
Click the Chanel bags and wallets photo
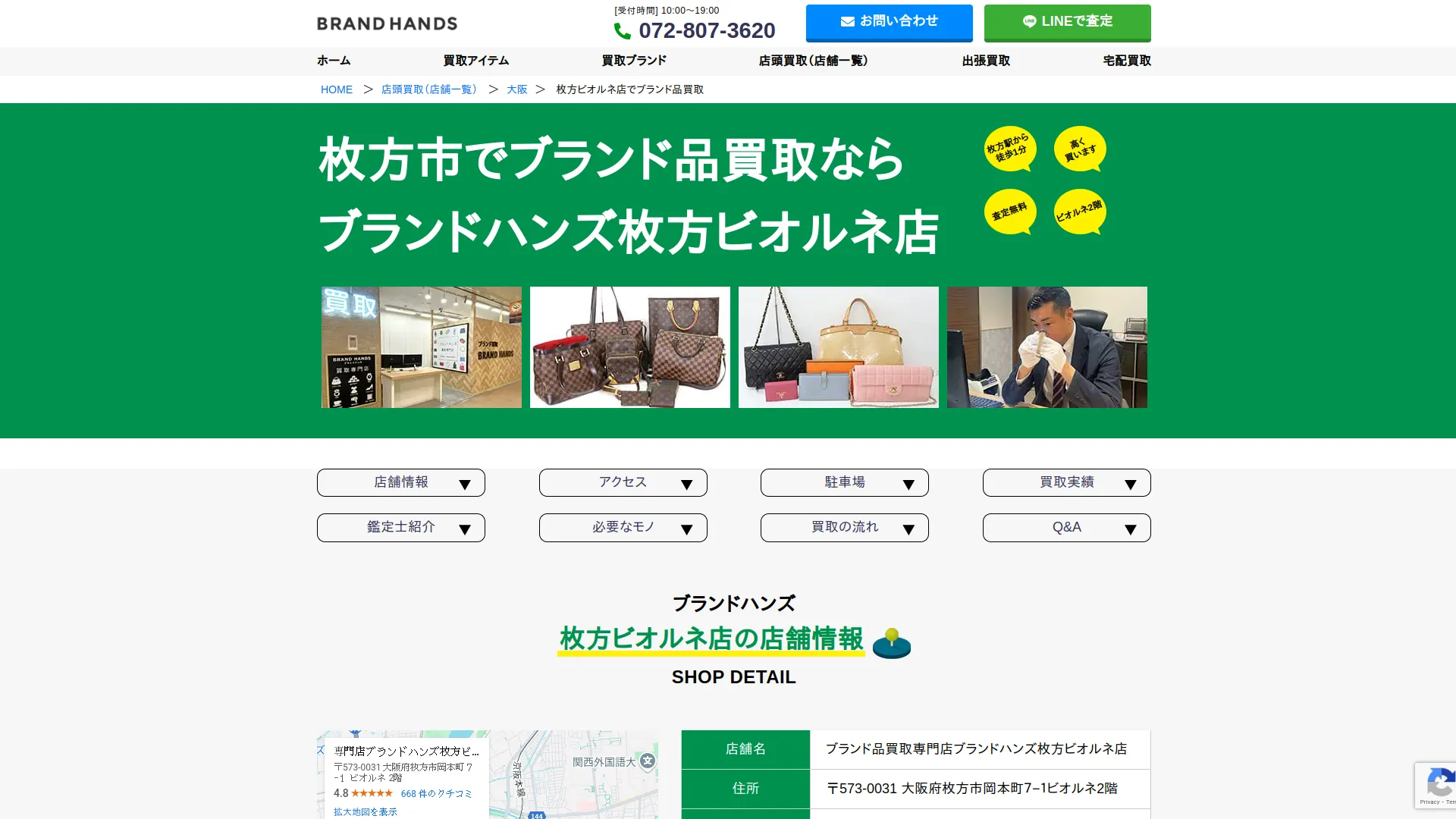tap(839, 347)
